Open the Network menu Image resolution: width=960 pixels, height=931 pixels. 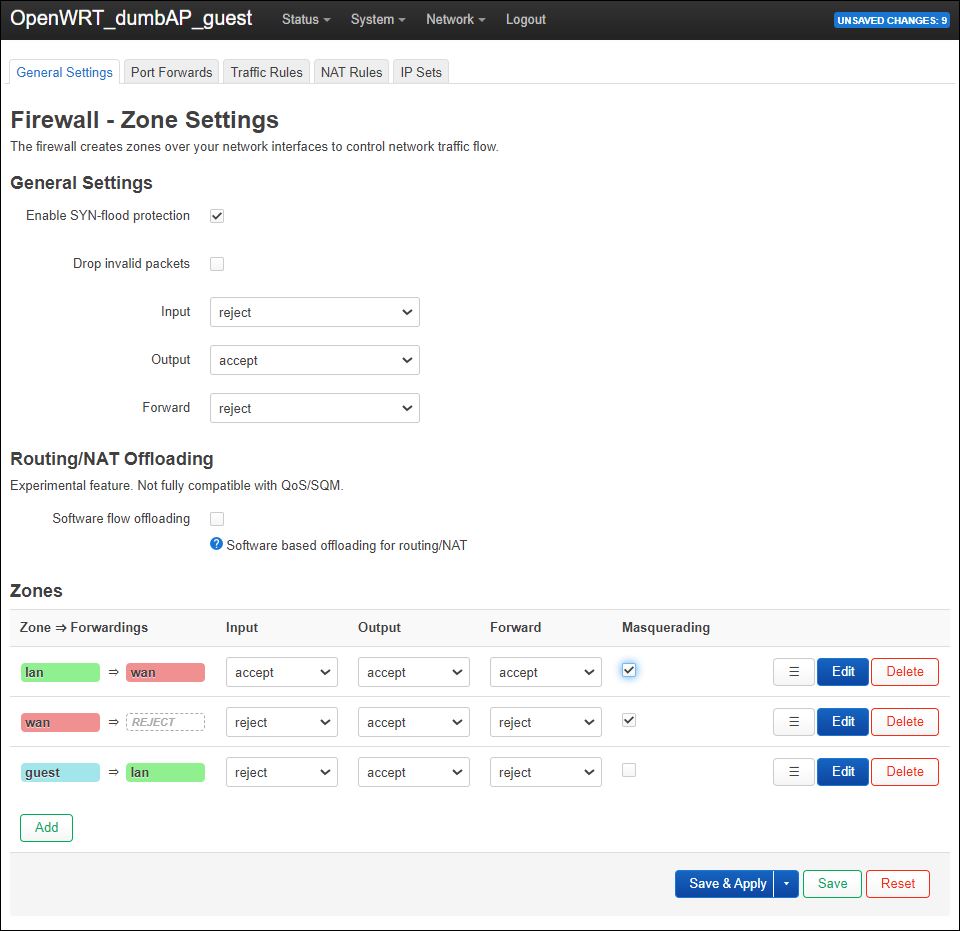click(x=455, y=20)
